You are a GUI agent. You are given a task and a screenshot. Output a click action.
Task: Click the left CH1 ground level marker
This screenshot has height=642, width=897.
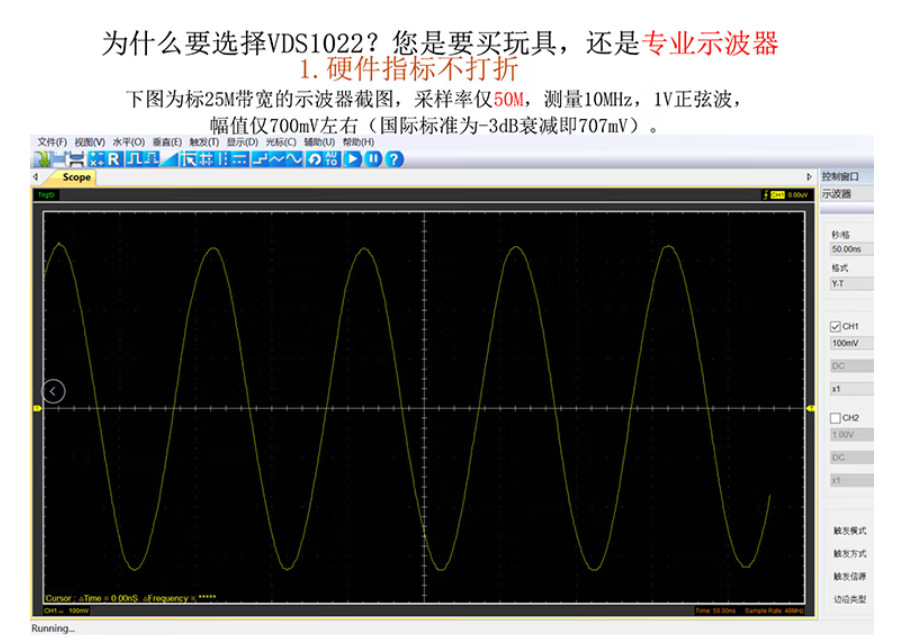37,408
